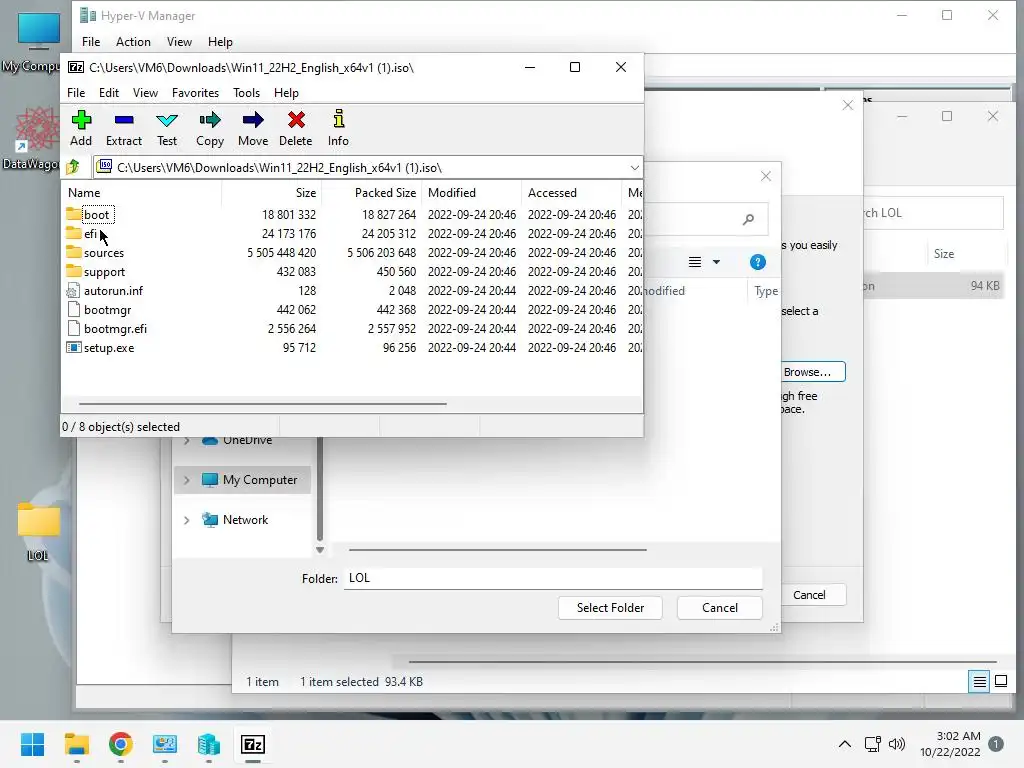The image size is (1024, 768).
Task: Open 7-Zip Edit menu
Action: pos(108,93)
